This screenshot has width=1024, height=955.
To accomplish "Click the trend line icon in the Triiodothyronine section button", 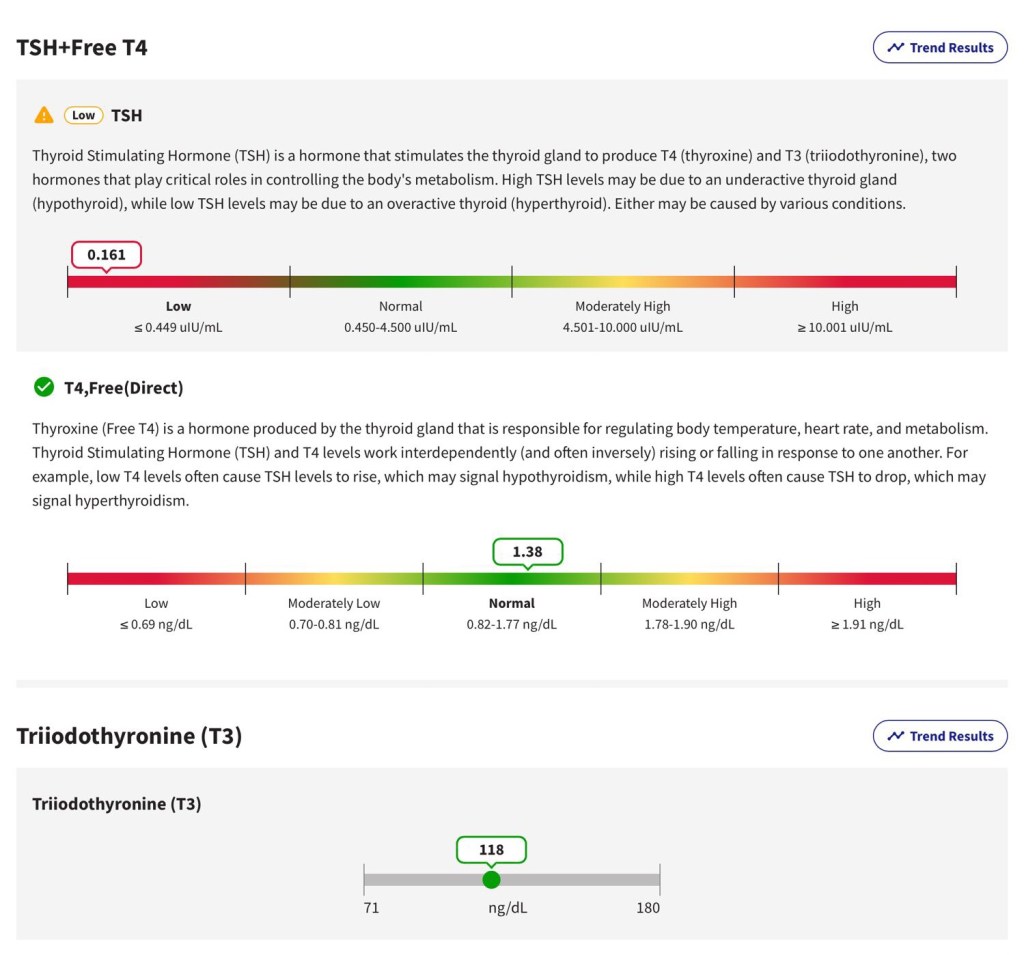I will (x=896, y=736).
